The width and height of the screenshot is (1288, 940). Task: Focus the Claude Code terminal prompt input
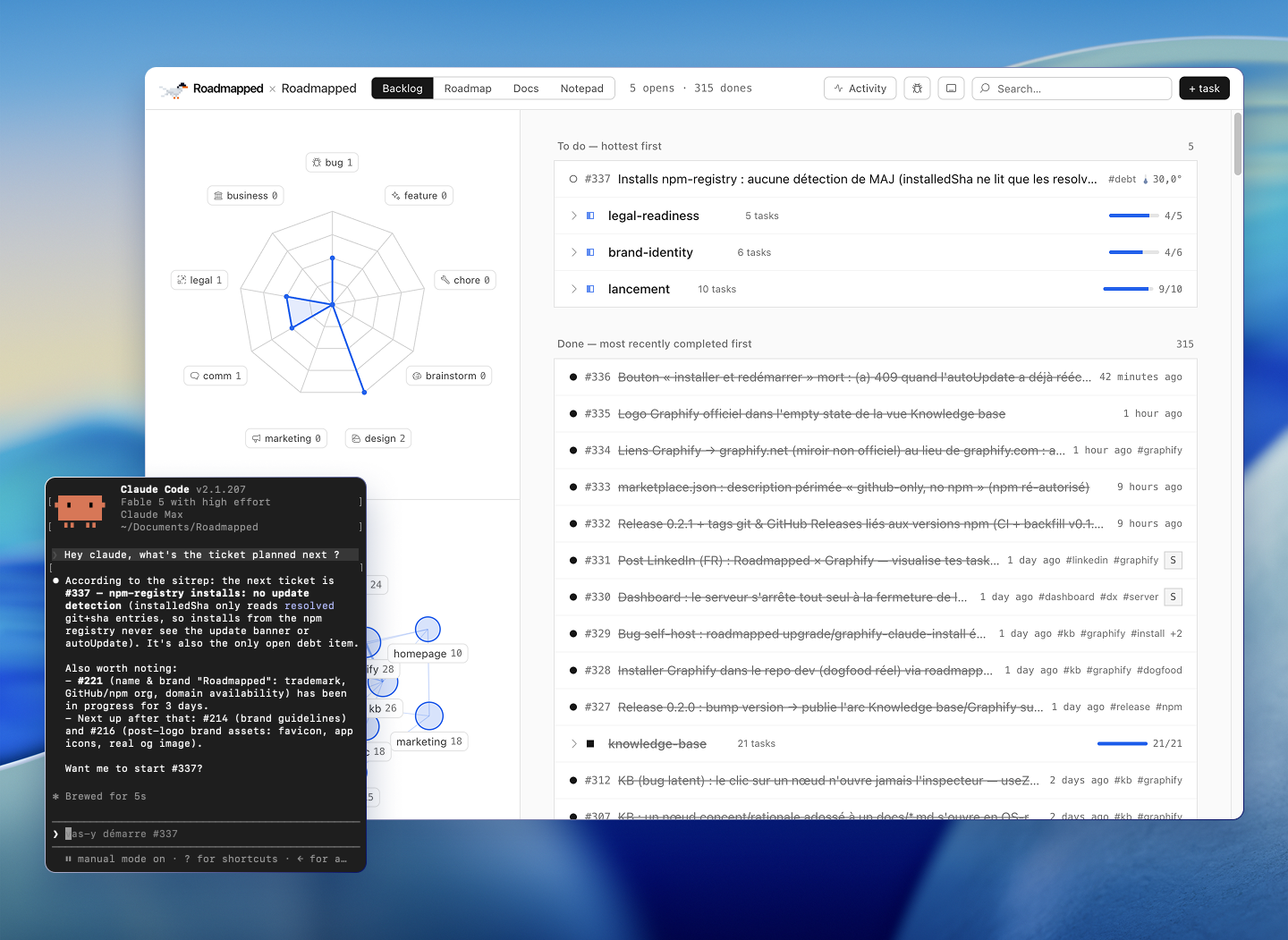click(207, 834)
